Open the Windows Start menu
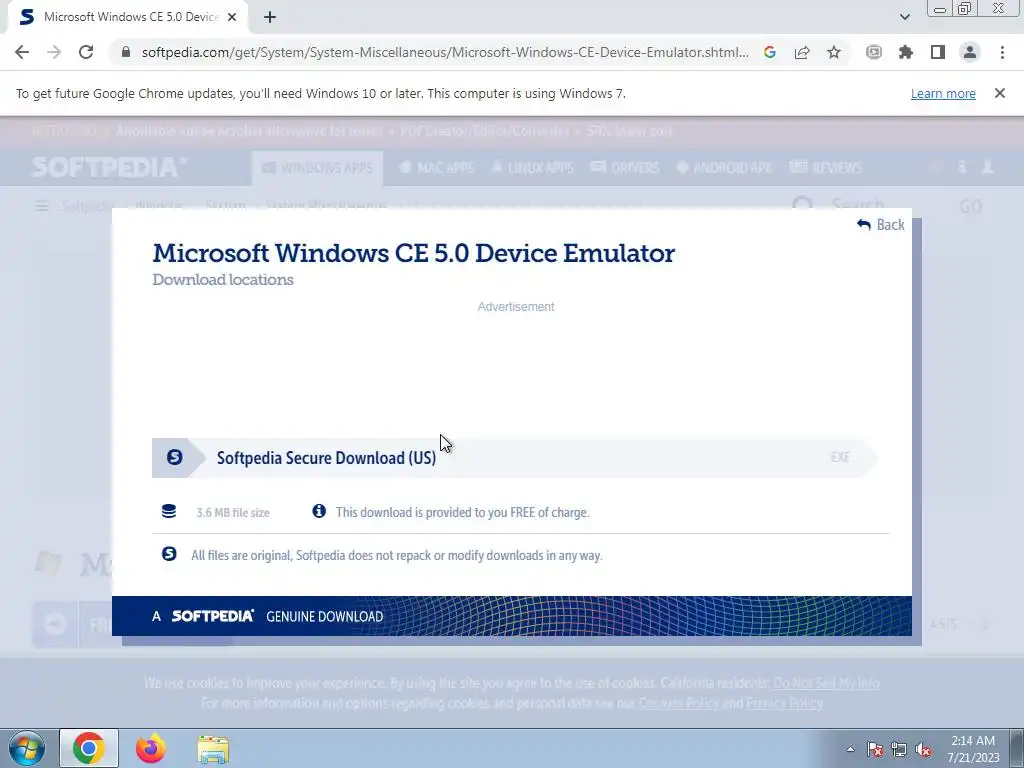1024x768 pixels. tap(27, 748)
